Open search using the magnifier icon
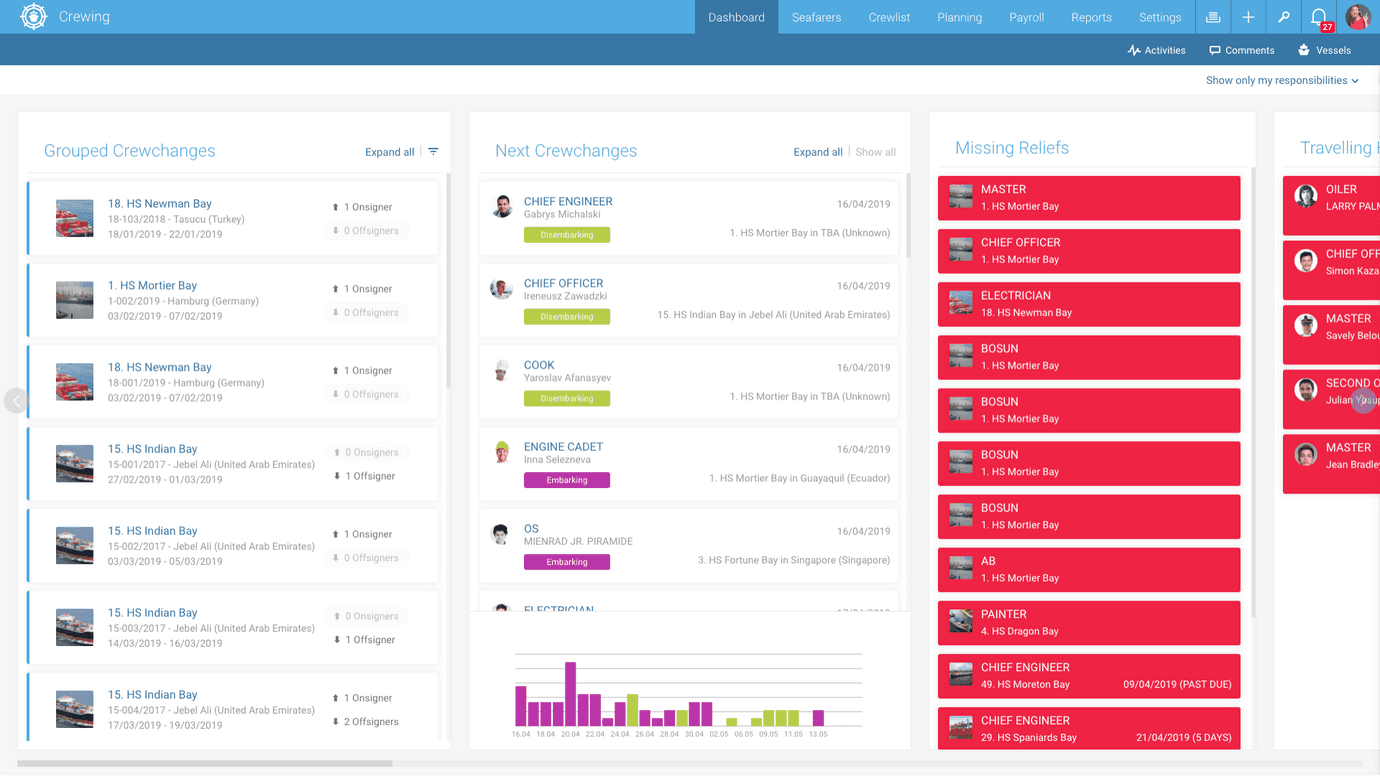 1284,17
